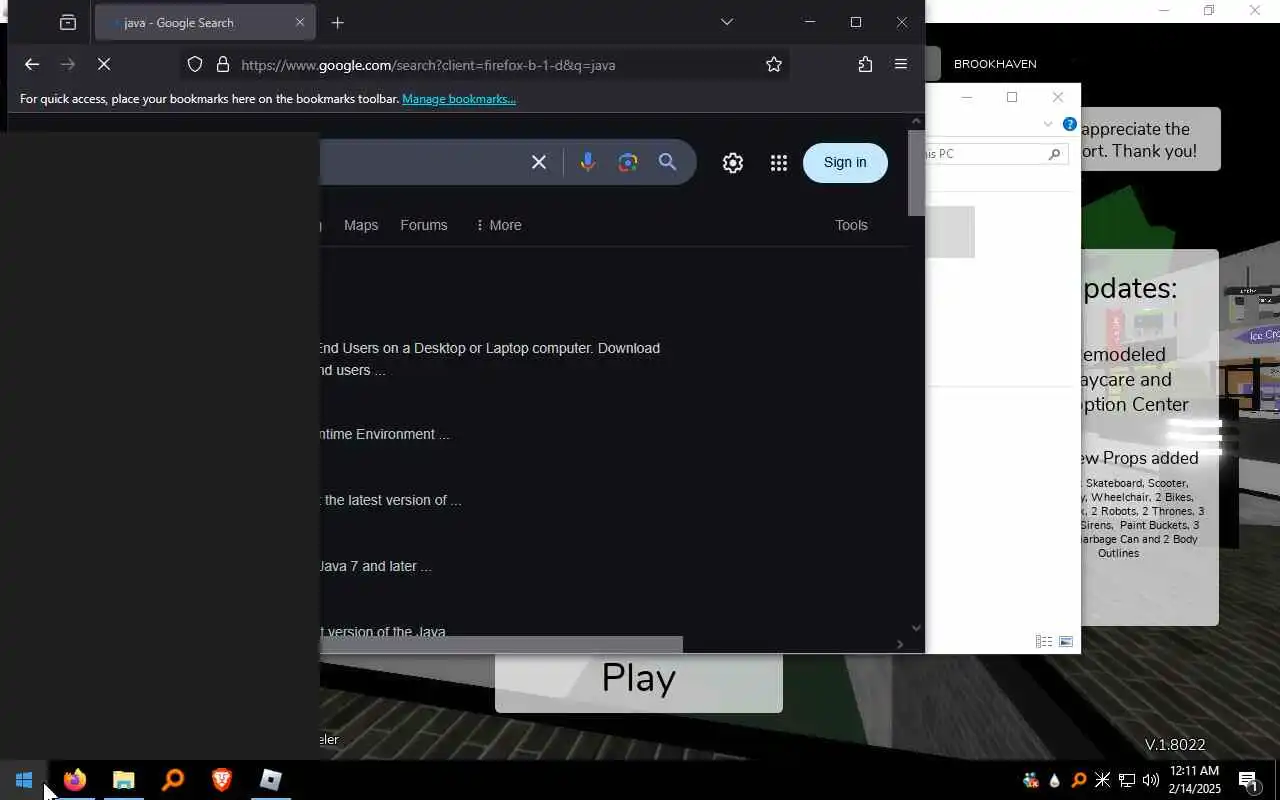Clear Google search box with X icon
The image size is (1280, 800).
(539, 162)
